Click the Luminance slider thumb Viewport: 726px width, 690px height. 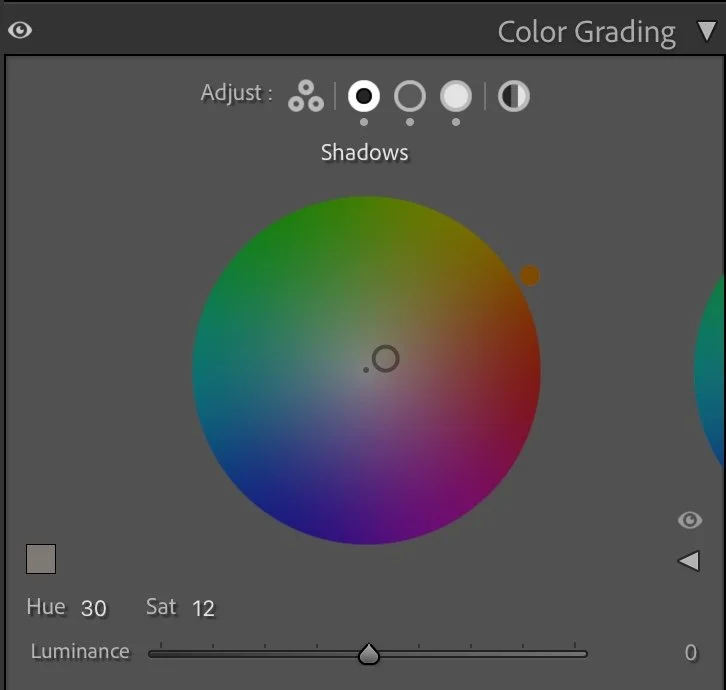pos(369,654)
